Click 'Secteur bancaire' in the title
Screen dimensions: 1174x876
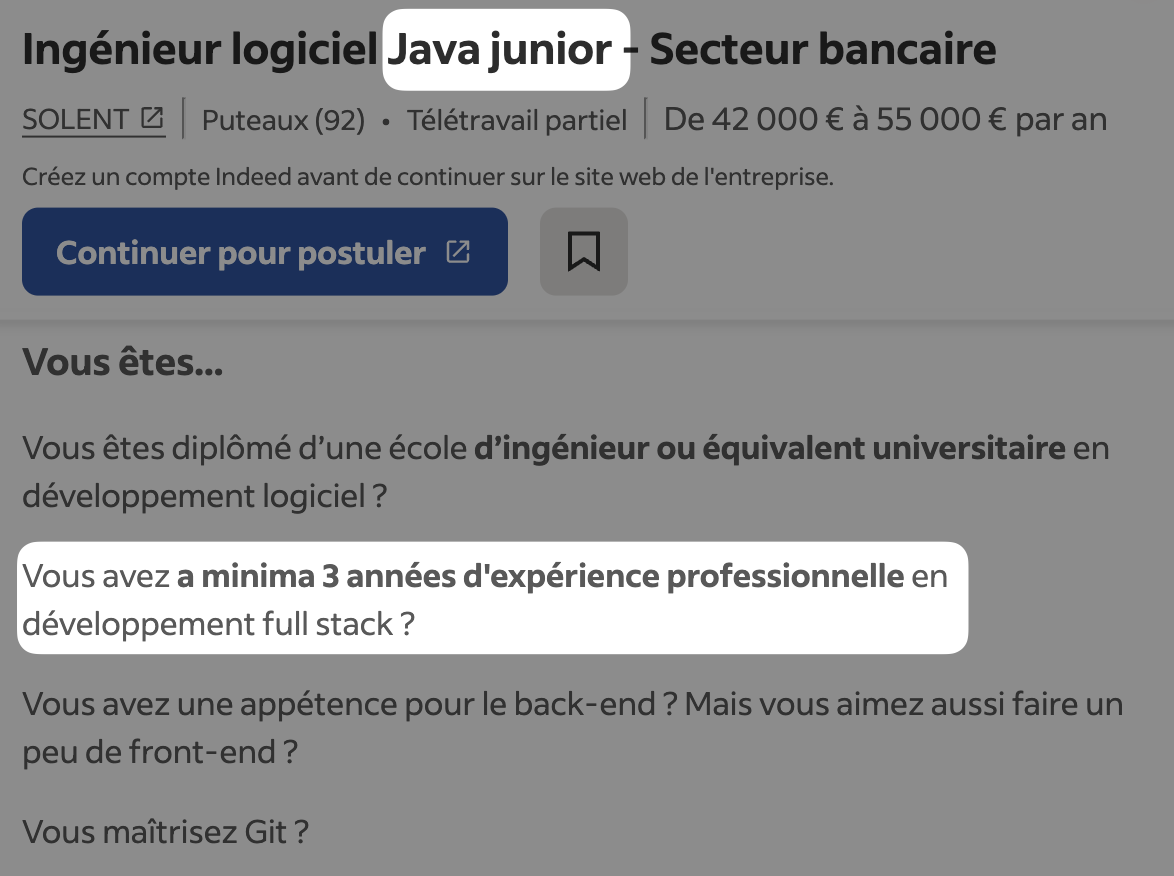pos(822,50)
